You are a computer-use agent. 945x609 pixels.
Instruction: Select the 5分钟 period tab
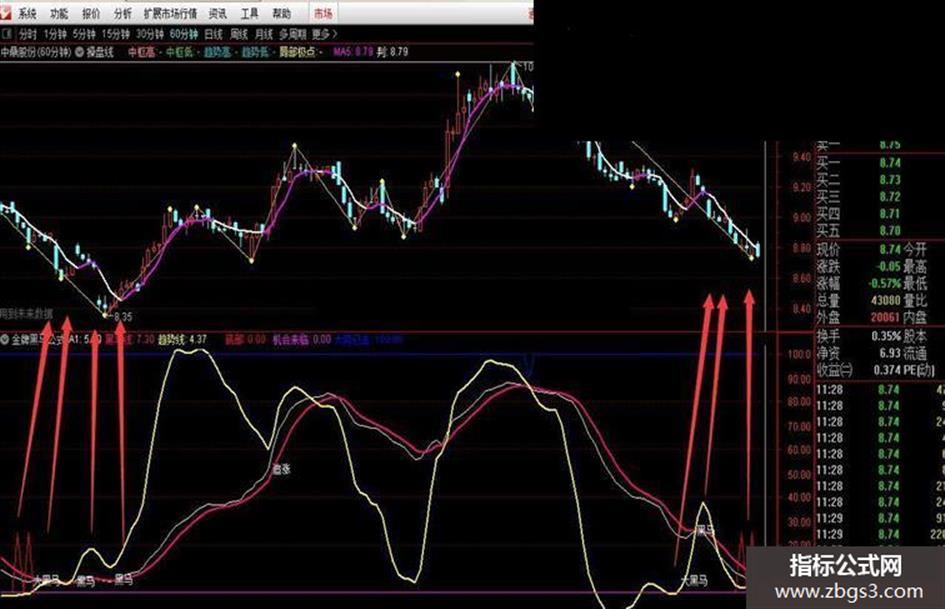coord(84,34)
